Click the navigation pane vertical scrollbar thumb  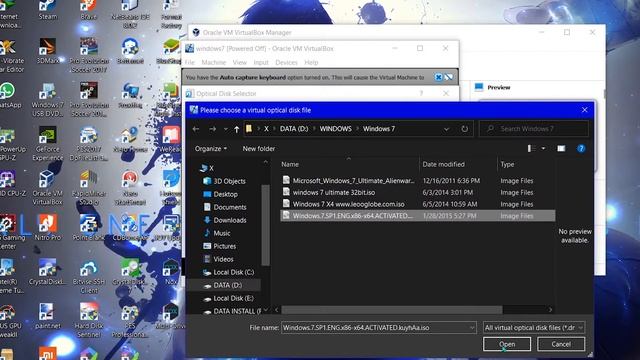click(x=265, y=225)
